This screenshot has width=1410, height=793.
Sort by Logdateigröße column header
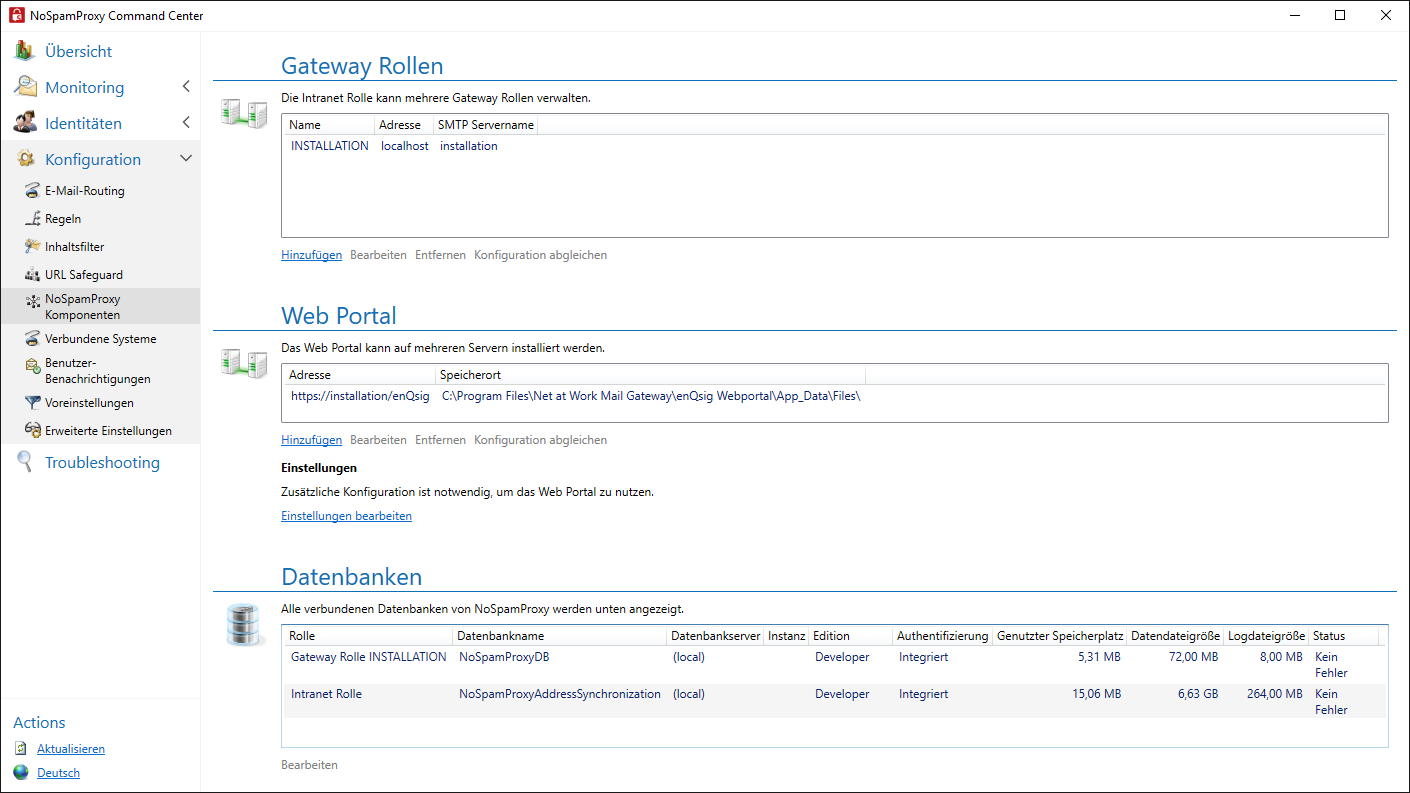click(1266, 636)
